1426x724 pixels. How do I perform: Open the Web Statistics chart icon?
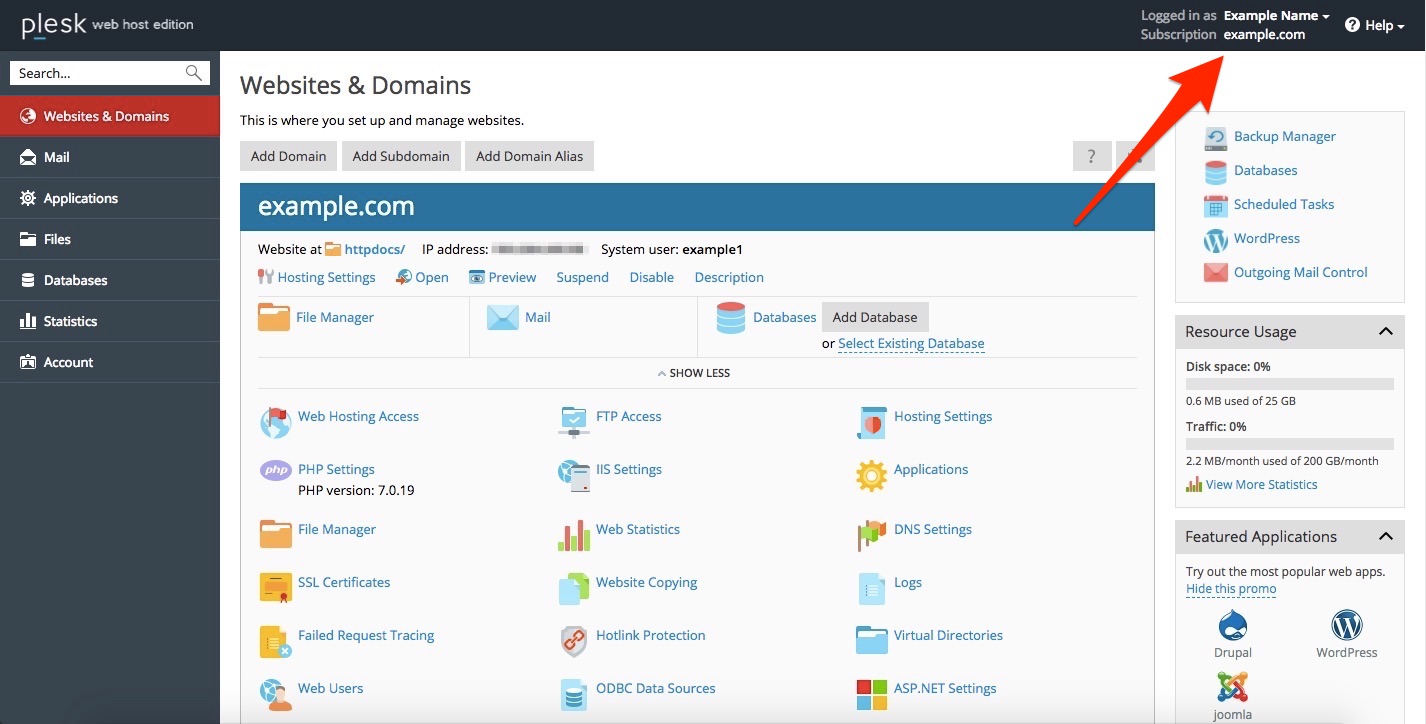573,535
